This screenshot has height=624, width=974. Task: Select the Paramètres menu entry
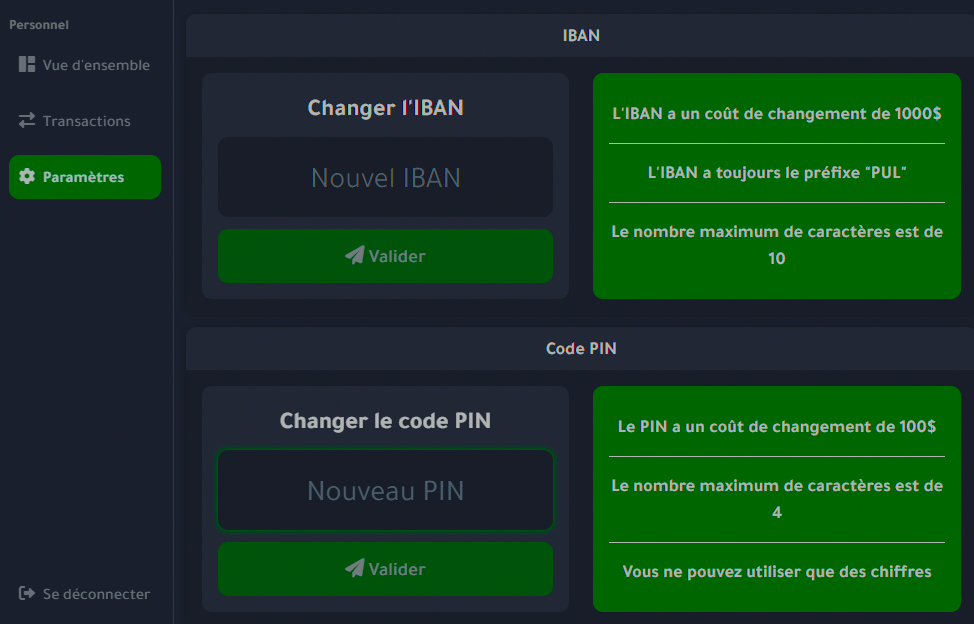pyautogui.click(x=84, y=177)
